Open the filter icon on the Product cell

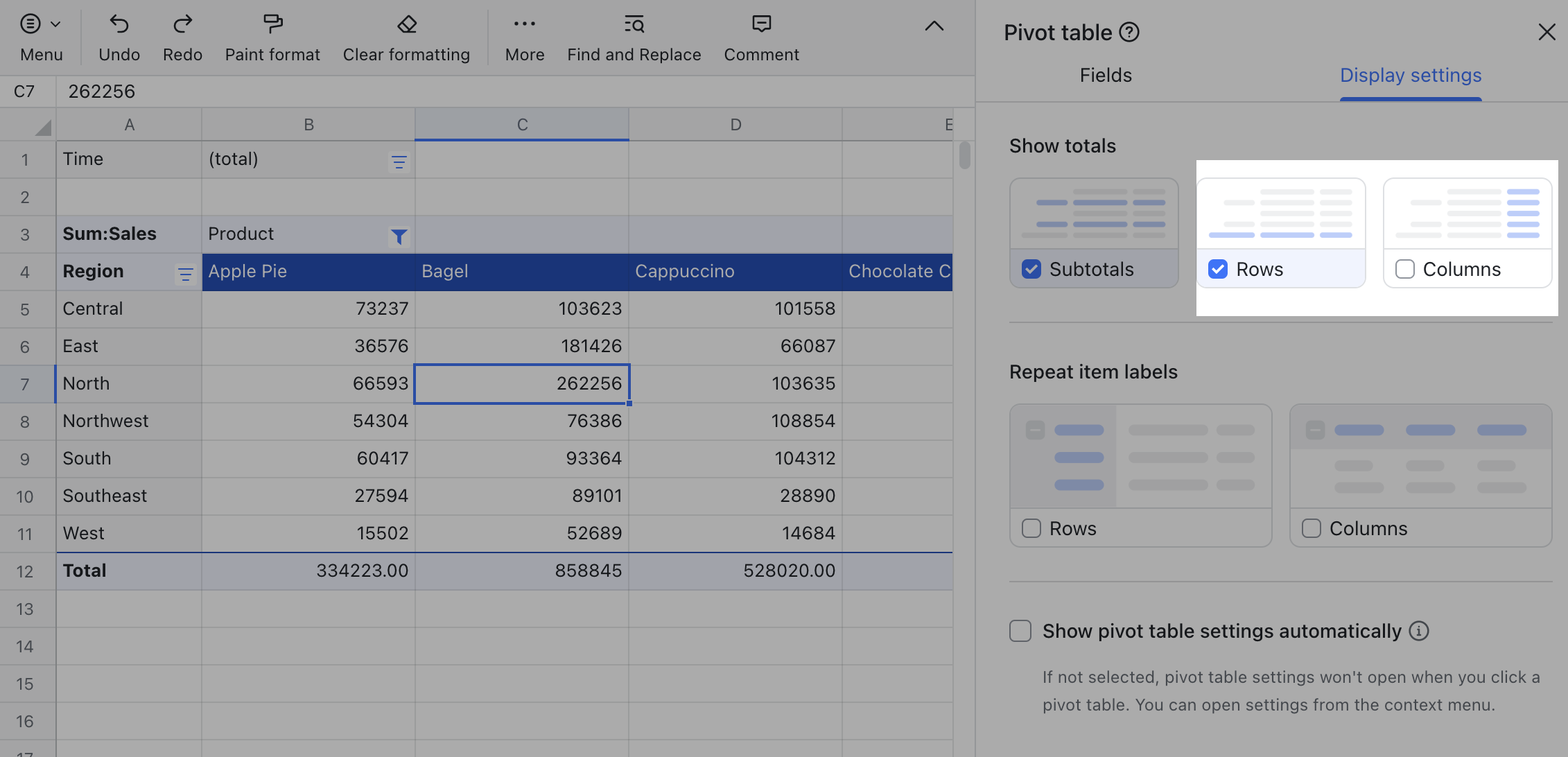(399, 236)
